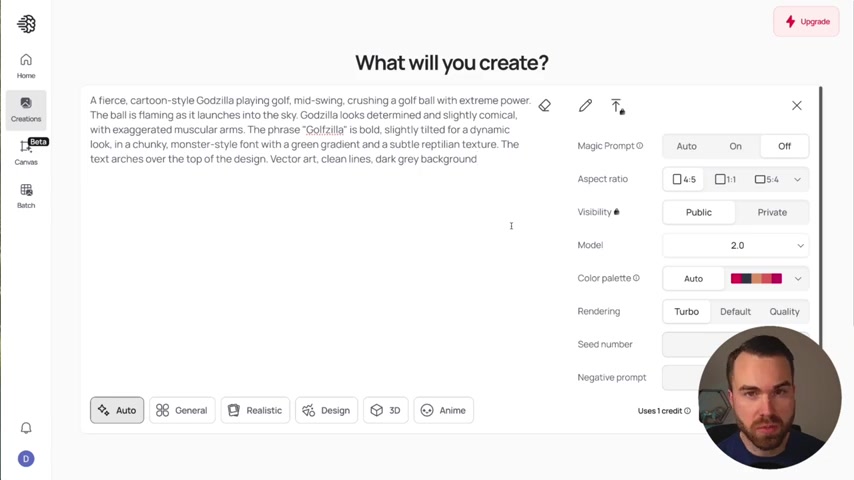
Task: Click the upload image icon
Action: 617,106
